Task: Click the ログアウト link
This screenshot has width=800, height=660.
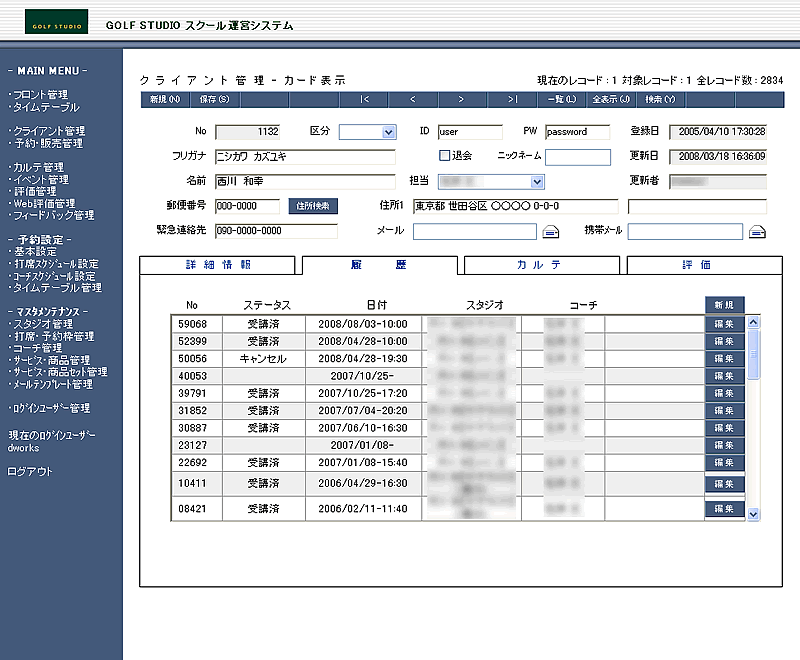Action: pyautogui.click(x=30, y=472)
